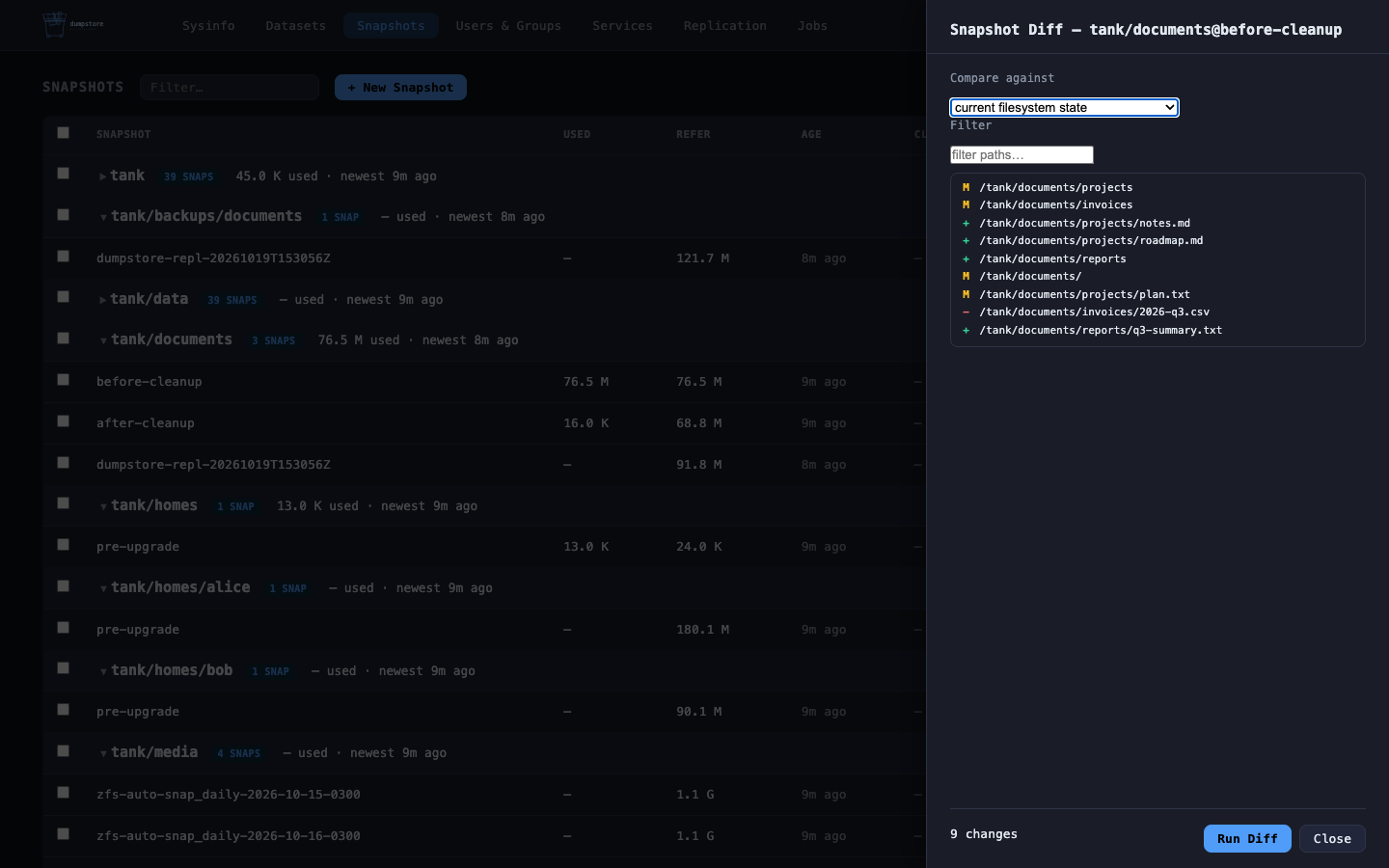Select checkbox for tank/media group

[x=63, y=751]
